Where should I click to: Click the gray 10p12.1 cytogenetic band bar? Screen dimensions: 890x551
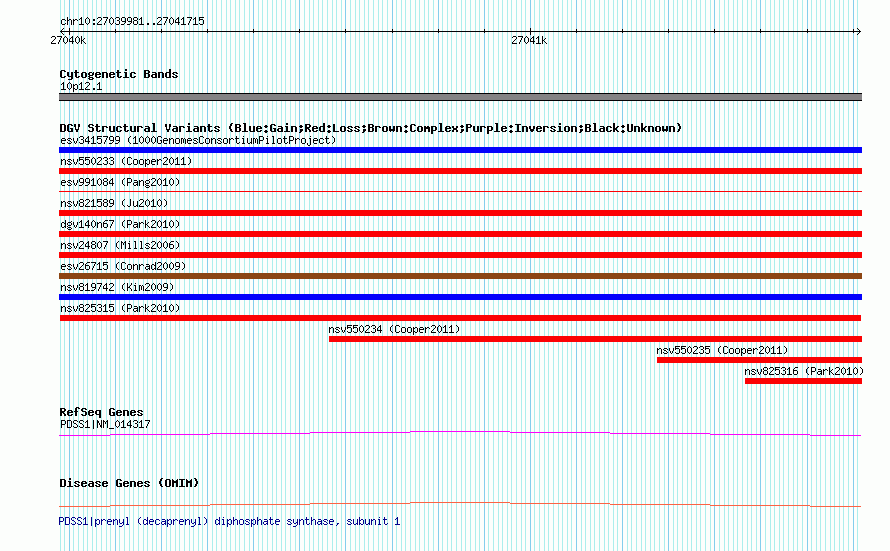click(x=460, y=97)
